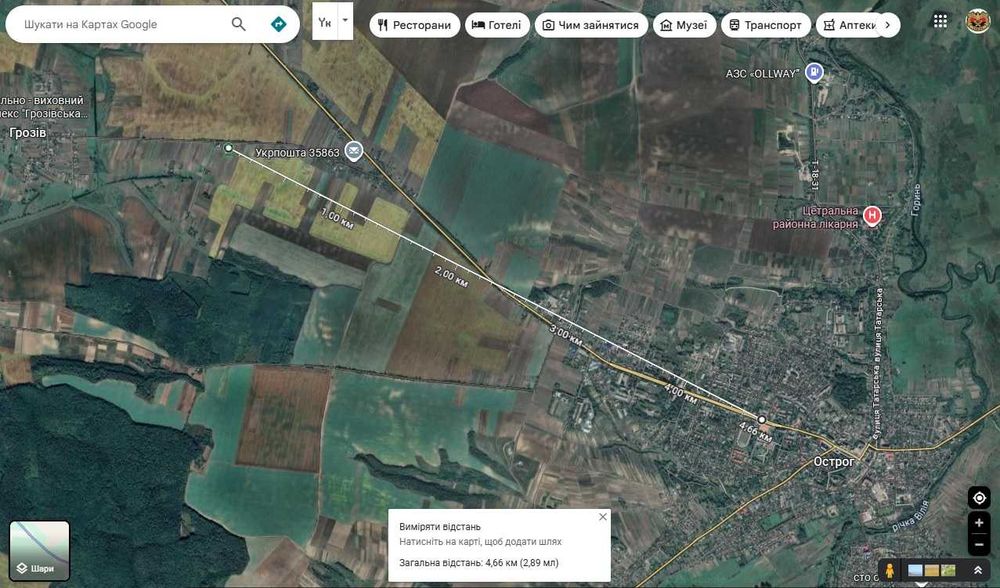Select the Чим зайнятися category chip

tap(591, 25)
